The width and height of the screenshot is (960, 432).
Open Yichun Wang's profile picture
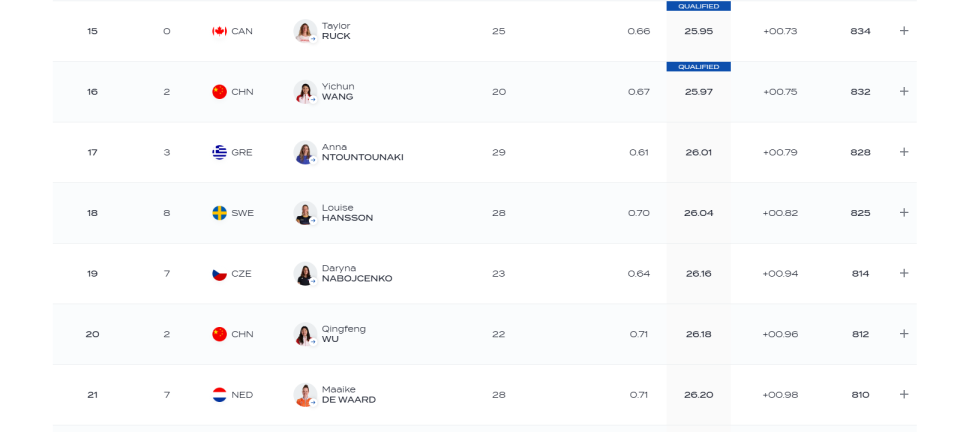(305, 92)
